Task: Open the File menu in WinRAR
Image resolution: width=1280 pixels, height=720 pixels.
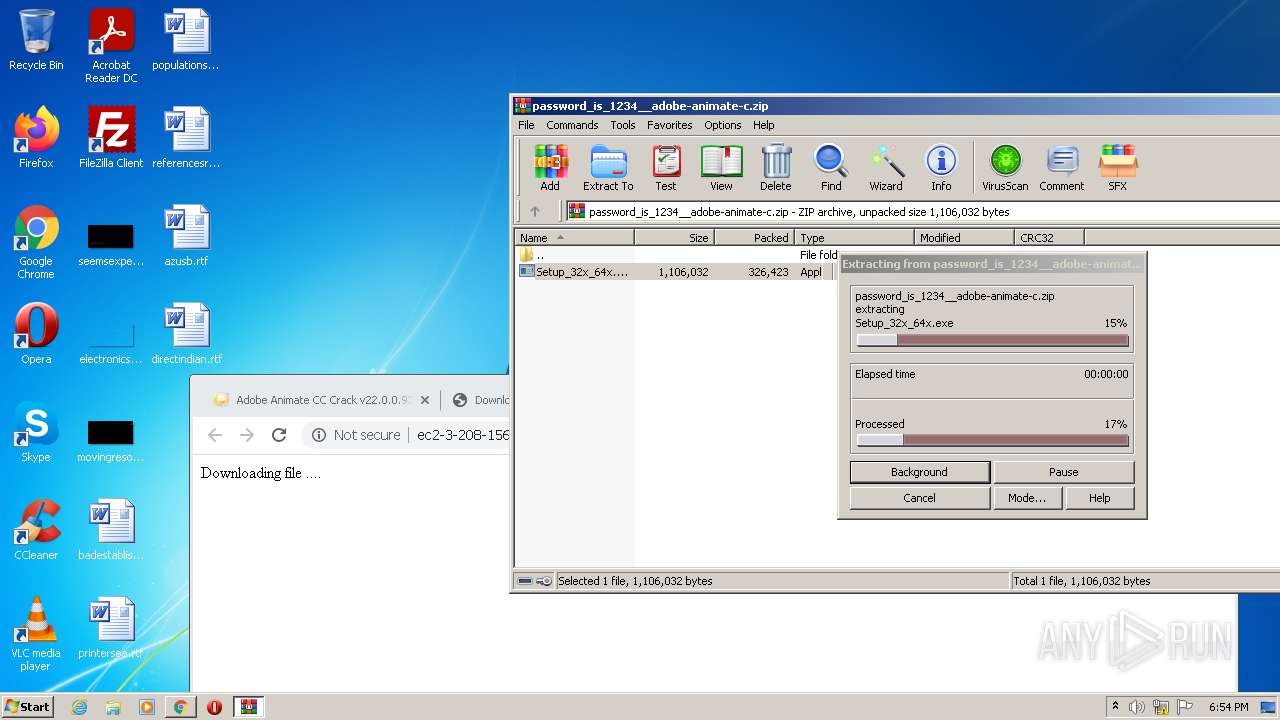Action: (526, 125)
